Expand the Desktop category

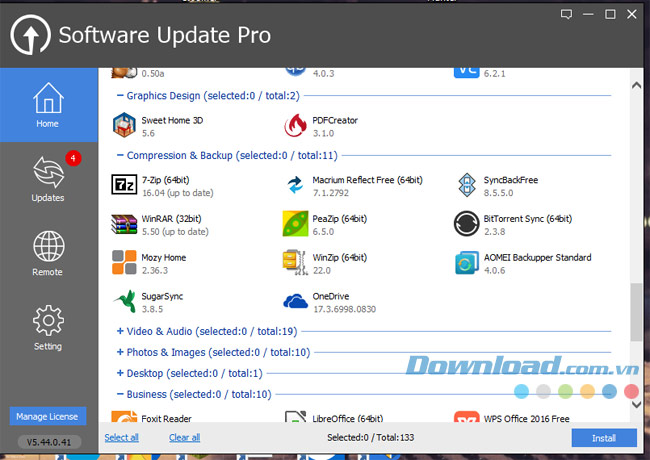(x=120, y=373)
